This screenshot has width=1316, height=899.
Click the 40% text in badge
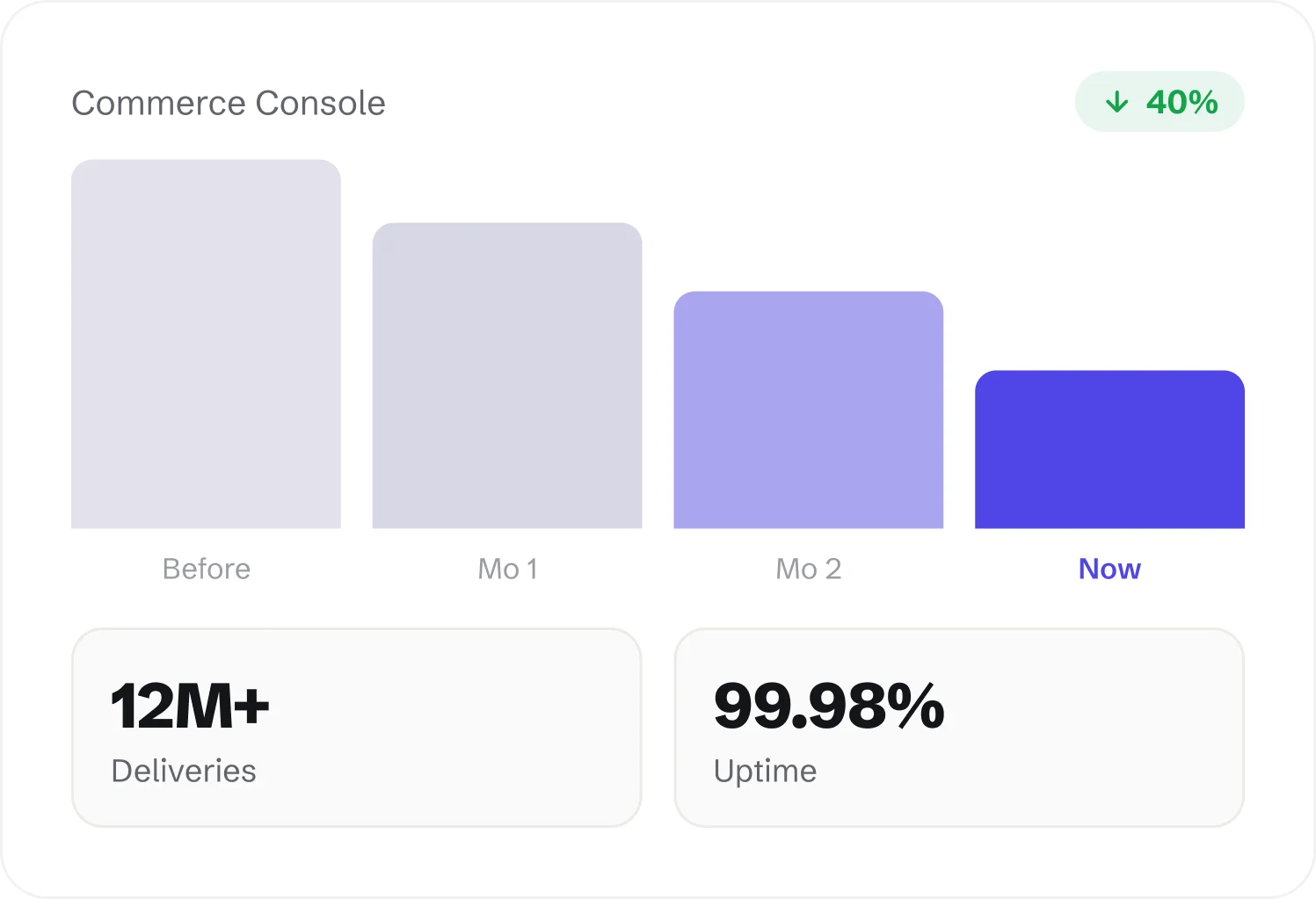(1181, 102)
